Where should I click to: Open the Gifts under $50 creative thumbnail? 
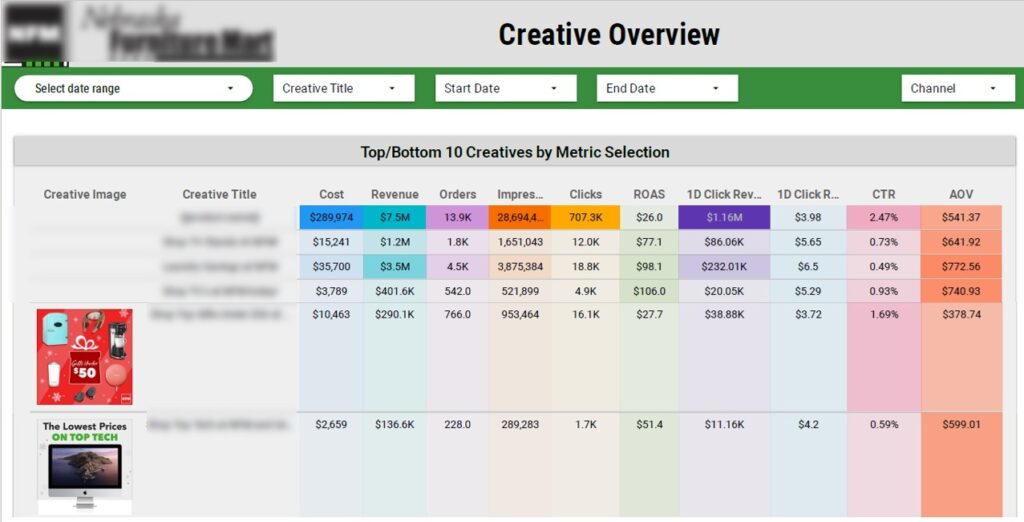(x=84, y=357)
